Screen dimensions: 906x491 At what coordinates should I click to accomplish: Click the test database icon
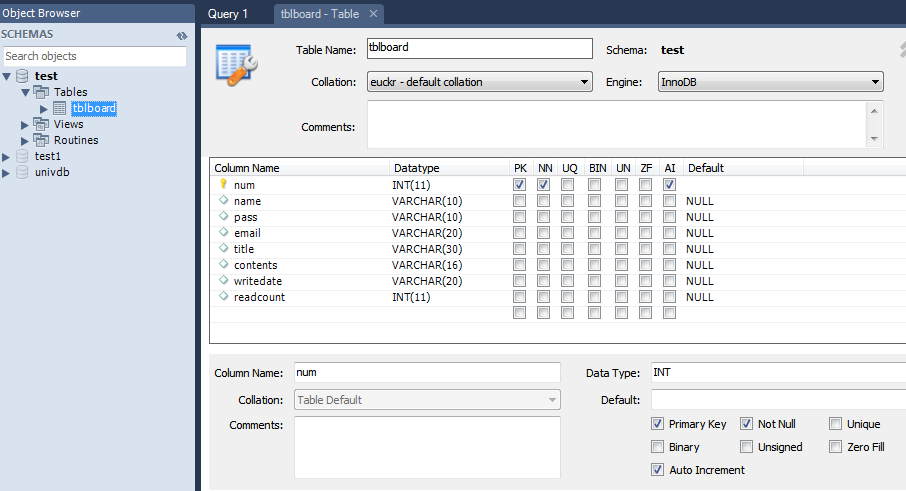[x=22, y=76]
